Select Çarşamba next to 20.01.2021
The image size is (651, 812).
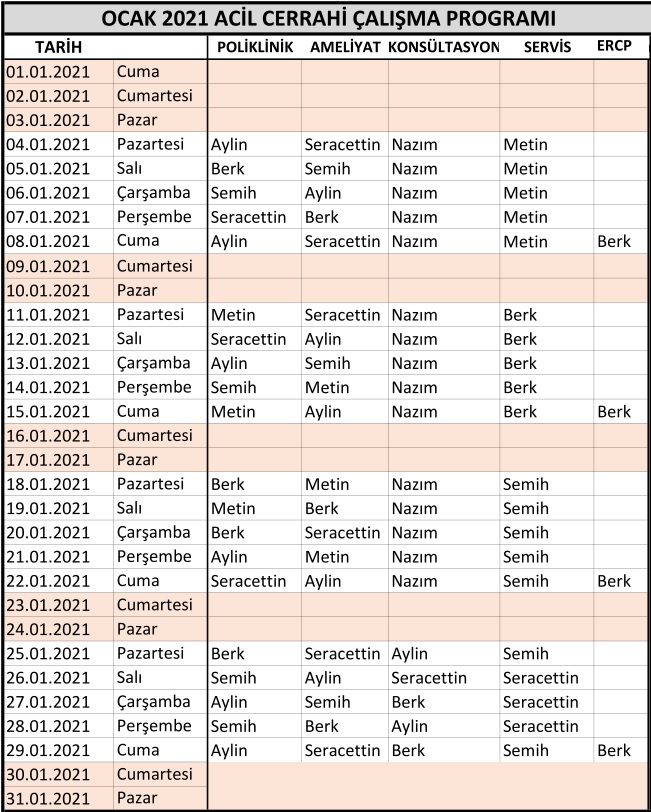click(153, 532)
